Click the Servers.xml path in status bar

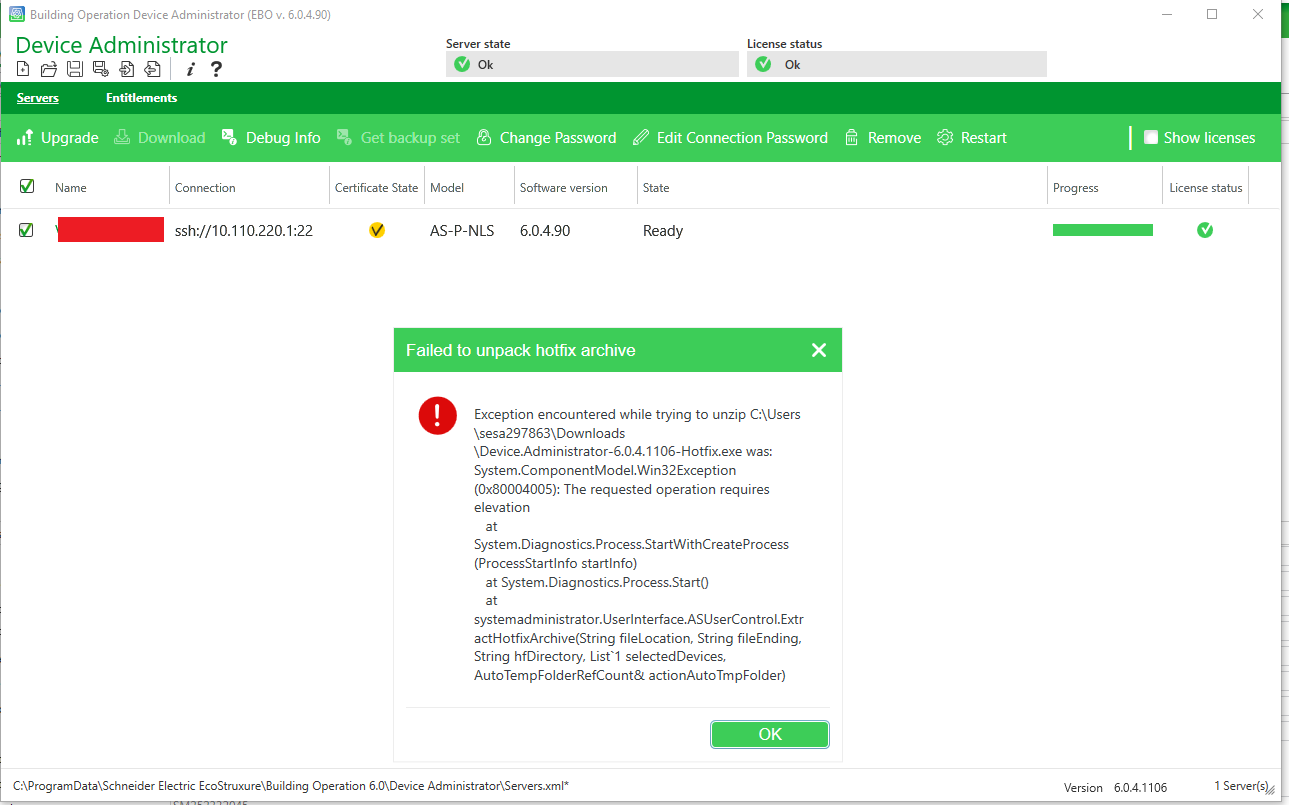pos(291,786)
